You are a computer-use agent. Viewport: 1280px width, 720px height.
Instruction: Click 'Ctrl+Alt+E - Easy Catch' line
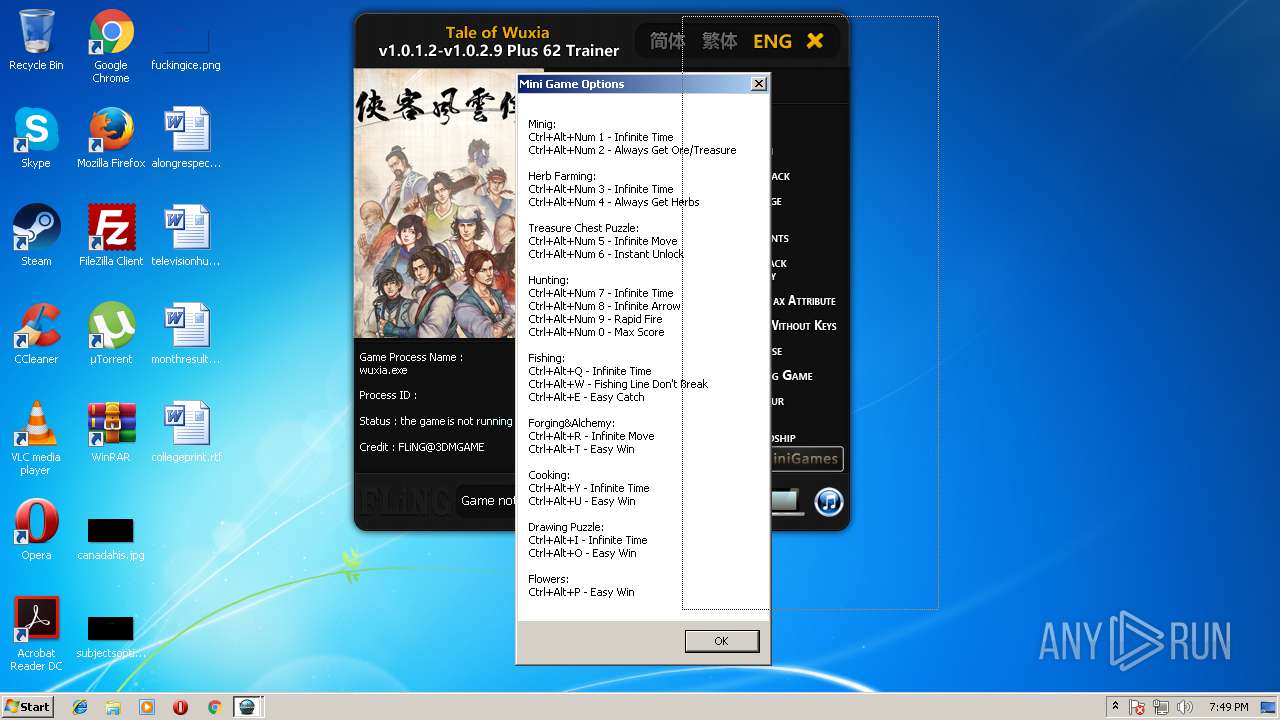coord(586,397)
